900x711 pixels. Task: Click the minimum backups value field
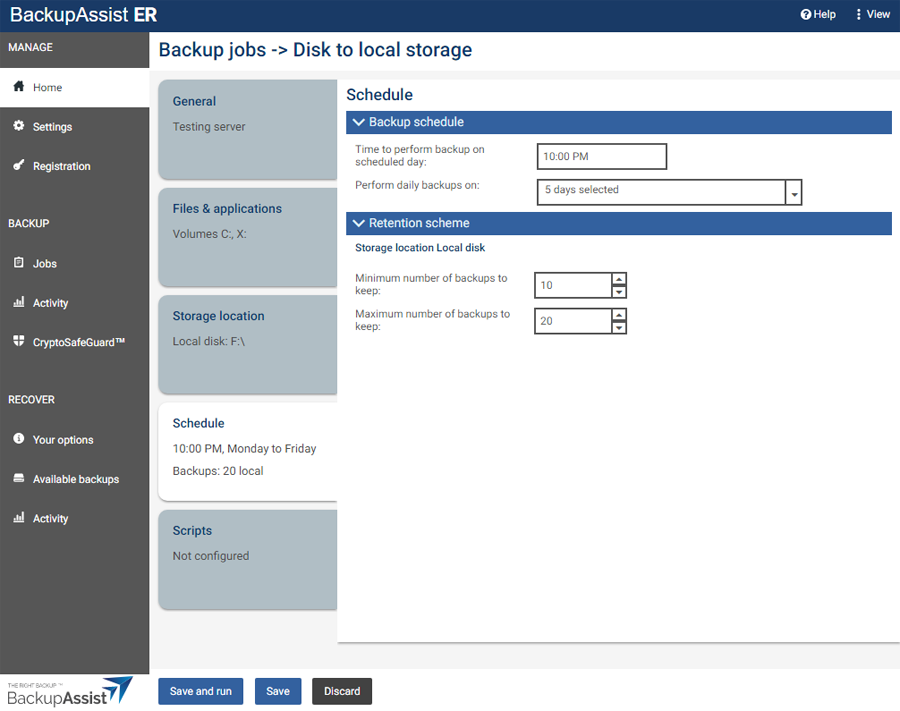[573, 285]
